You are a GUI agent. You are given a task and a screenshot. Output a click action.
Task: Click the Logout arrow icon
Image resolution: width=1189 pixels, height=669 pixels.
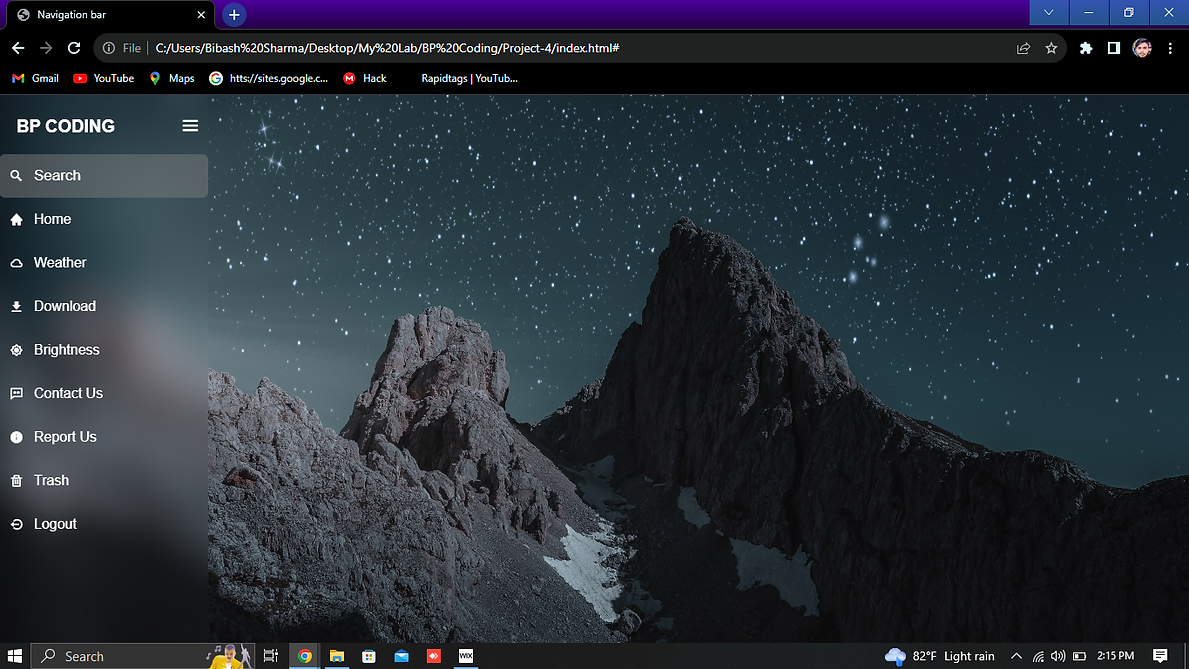pyautogui.click(x=16, y=525)
